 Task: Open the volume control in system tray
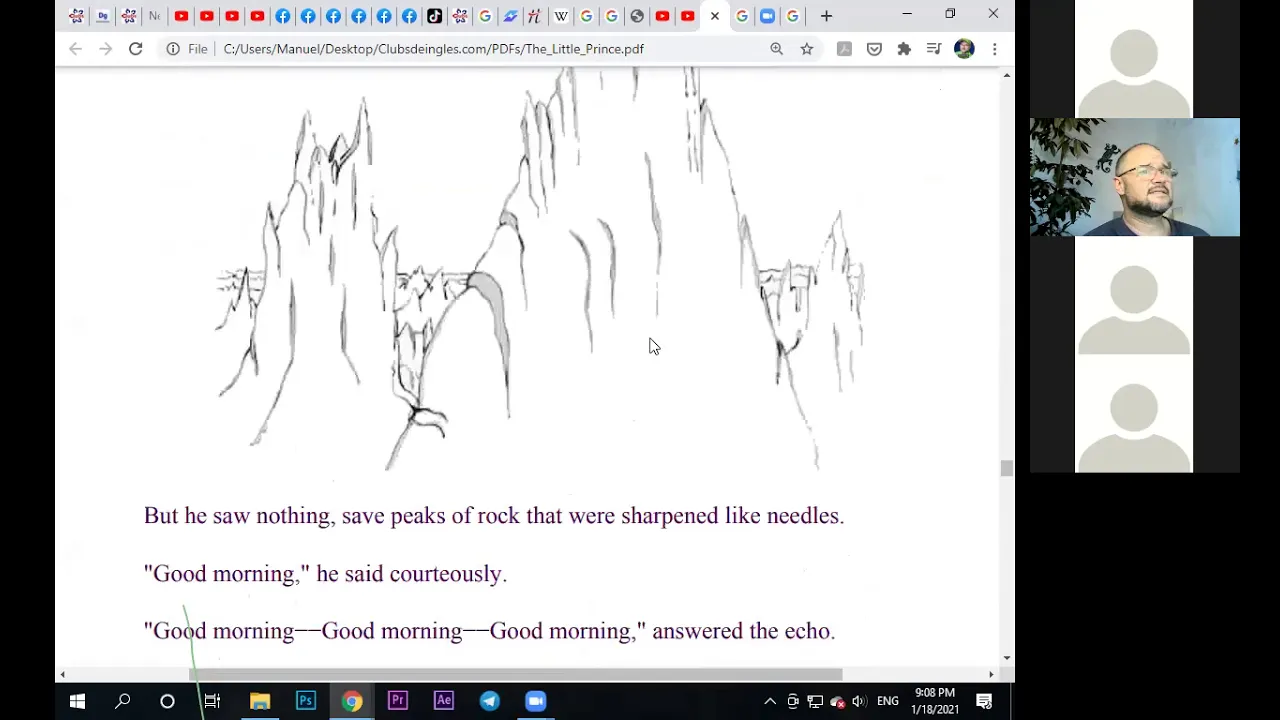click(x=858, y=701)
